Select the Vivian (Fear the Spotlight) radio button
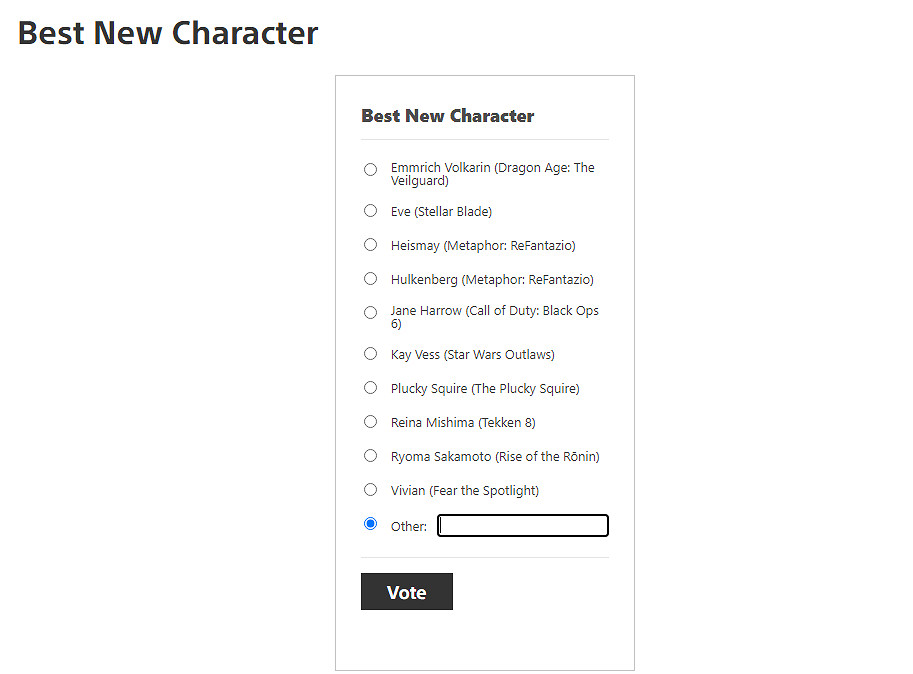 coord(370,490)
